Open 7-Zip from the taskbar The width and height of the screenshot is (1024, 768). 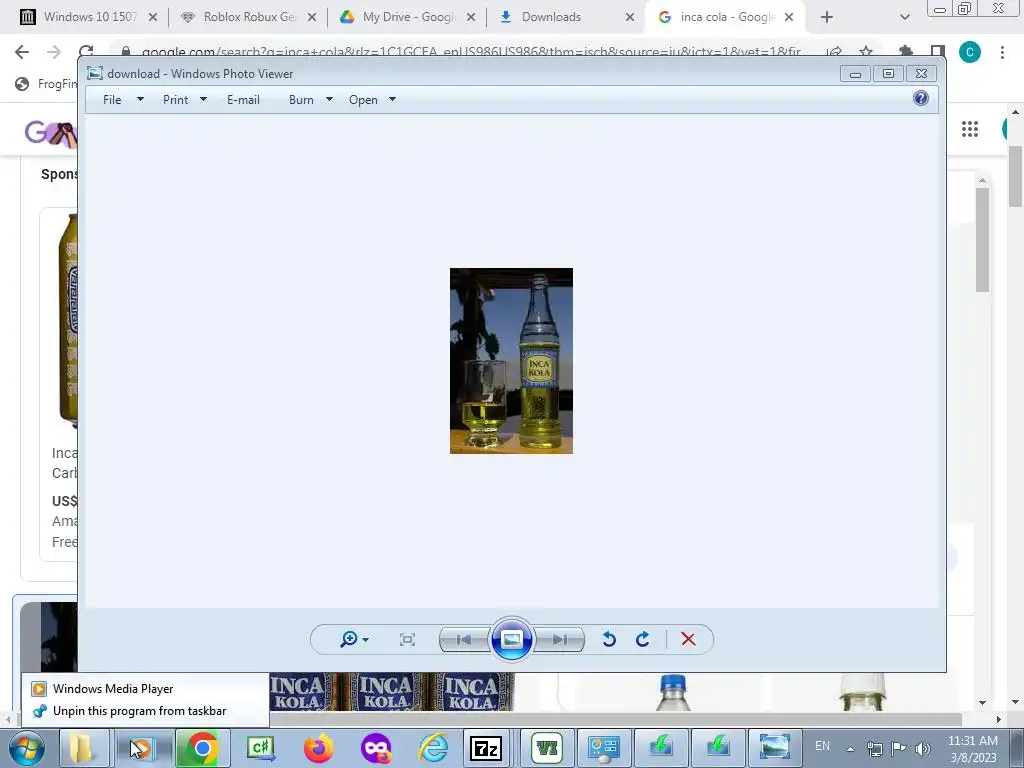pyautogui.click(x=485, y=748)
